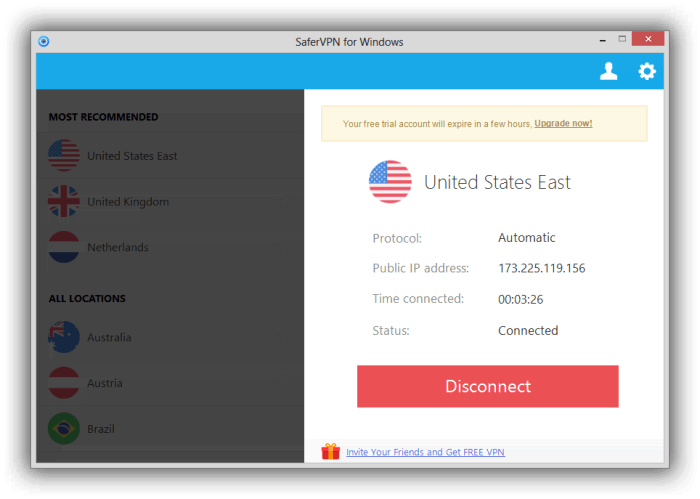Click the free trial expiry notice text
This screenshot has height=499, width=700.
(438, 124)
